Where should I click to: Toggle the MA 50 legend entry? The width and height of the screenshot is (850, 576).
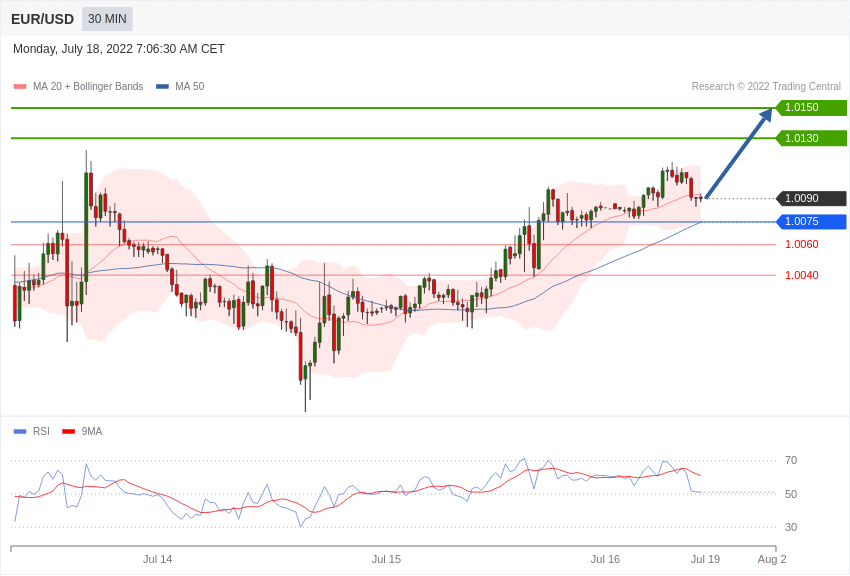point(180,87)
